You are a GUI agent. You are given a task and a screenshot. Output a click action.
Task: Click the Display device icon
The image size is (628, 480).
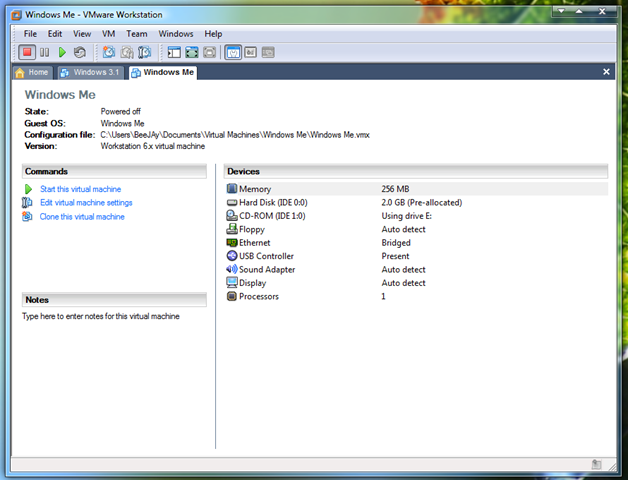coord(231,282)
